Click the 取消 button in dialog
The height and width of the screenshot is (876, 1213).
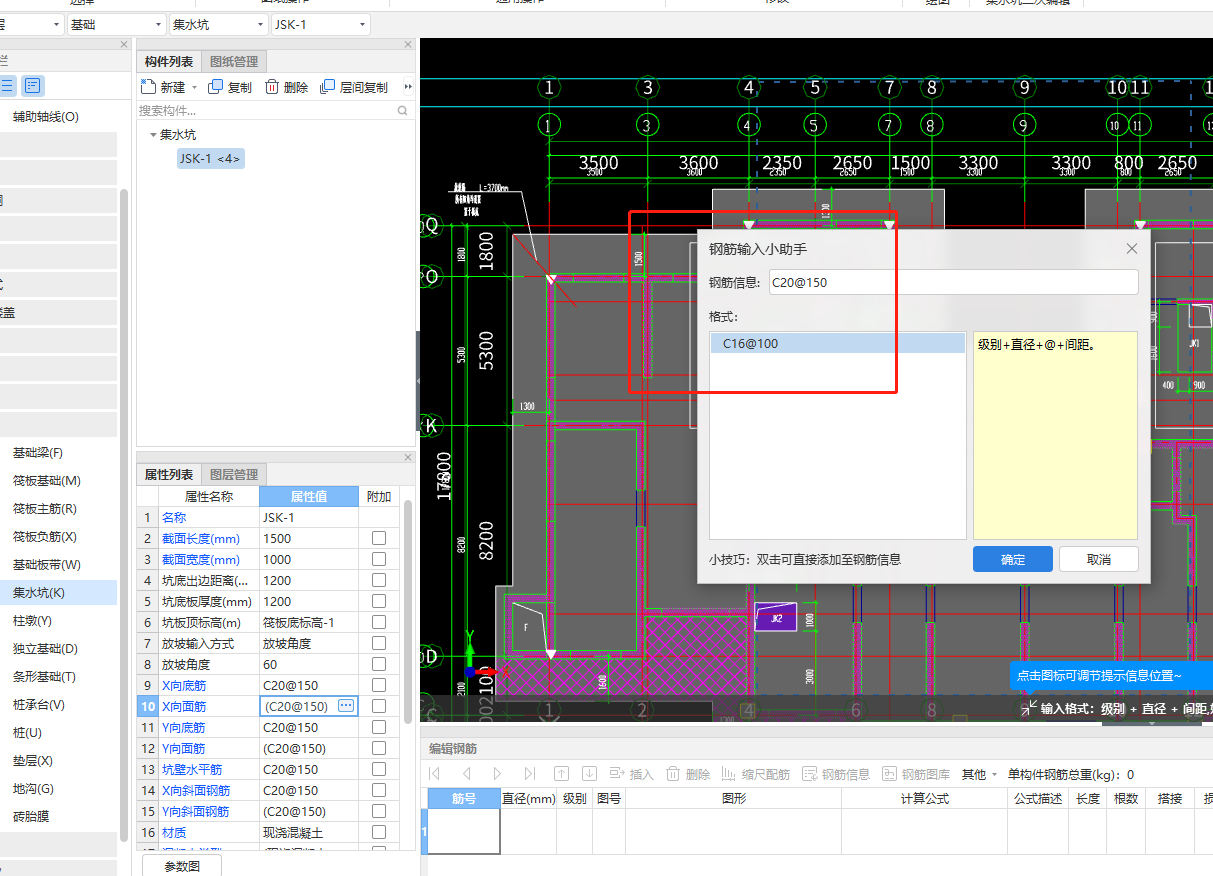(x=1099, y=559)
